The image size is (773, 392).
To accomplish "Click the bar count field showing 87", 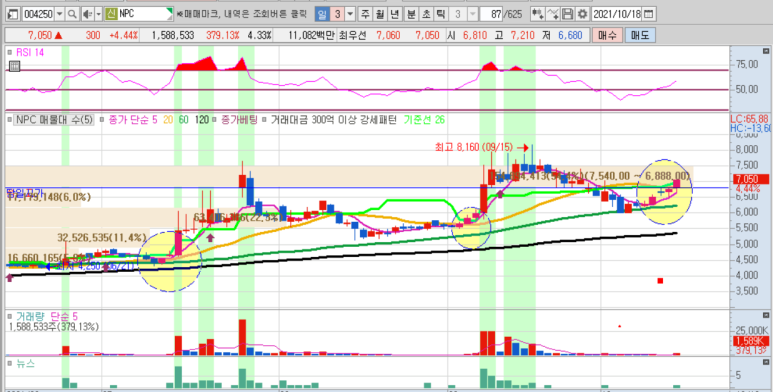I will click(493, 14).
